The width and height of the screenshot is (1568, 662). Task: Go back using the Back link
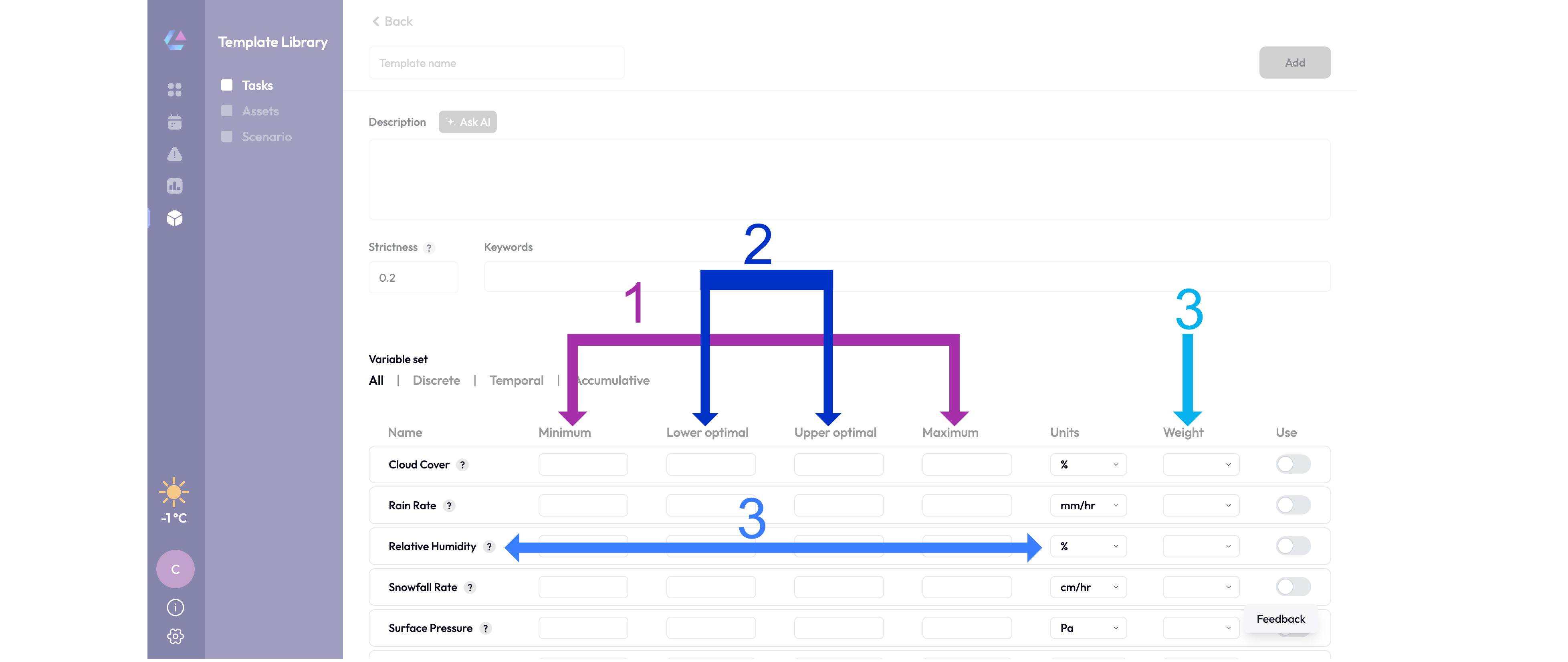tap(393, 21)
